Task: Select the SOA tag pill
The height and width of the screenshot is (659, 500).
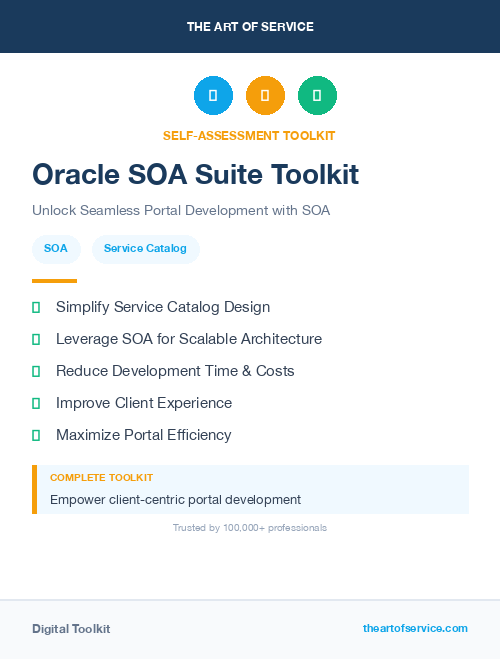Action: click(56, 249)
